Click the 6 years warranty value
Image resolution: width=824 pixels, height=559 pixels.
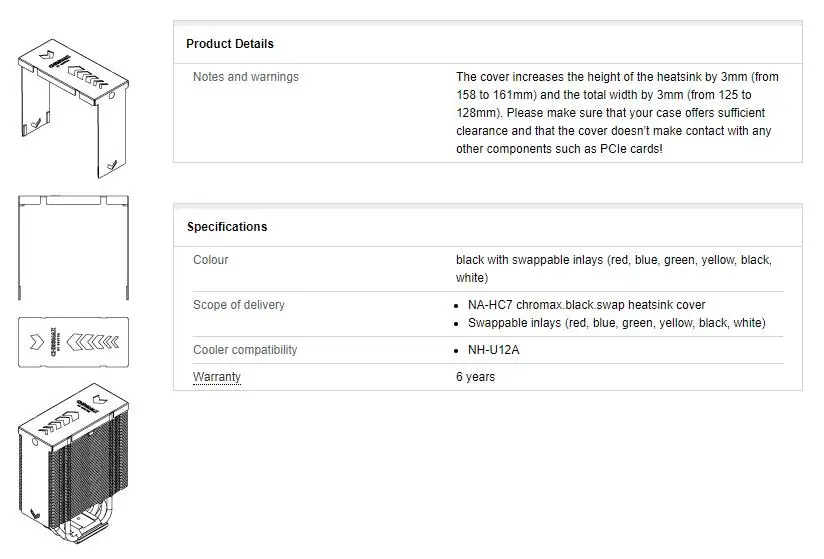475,377
